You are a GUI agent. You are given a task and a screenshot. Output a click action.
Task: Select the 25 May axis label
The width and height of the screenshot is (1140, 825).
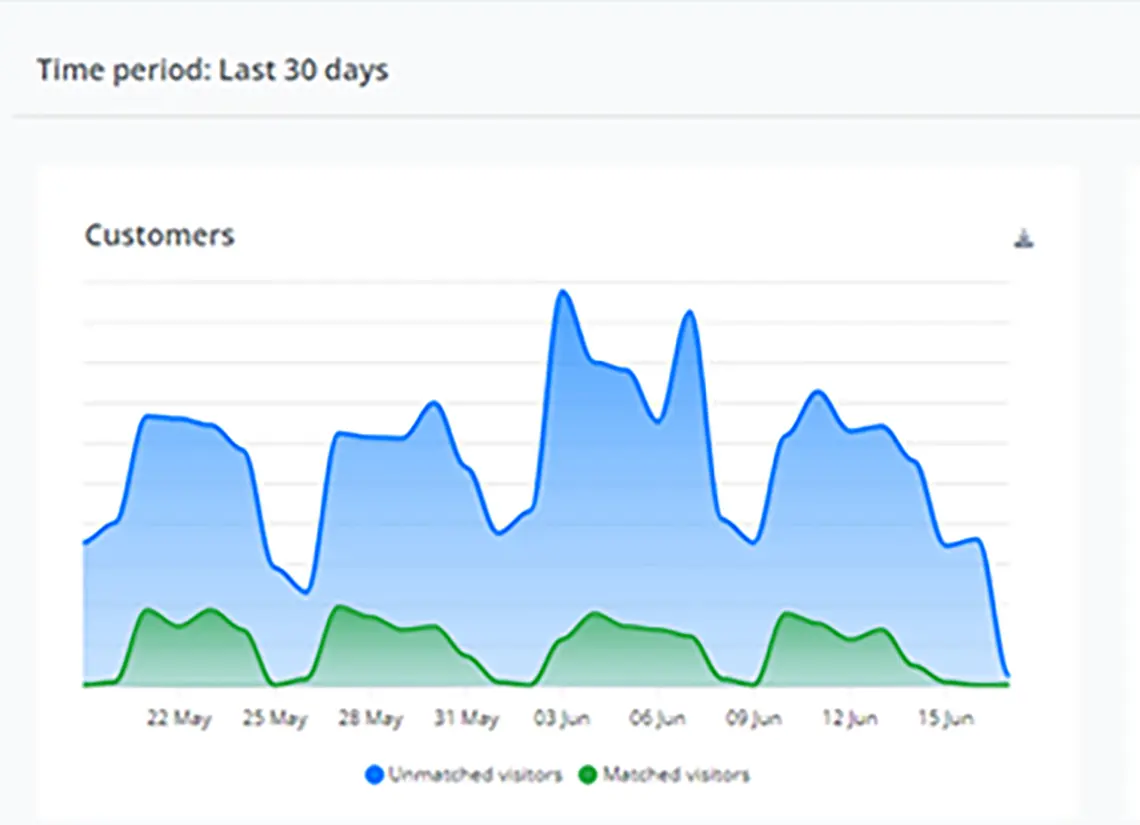click(274, 719)
